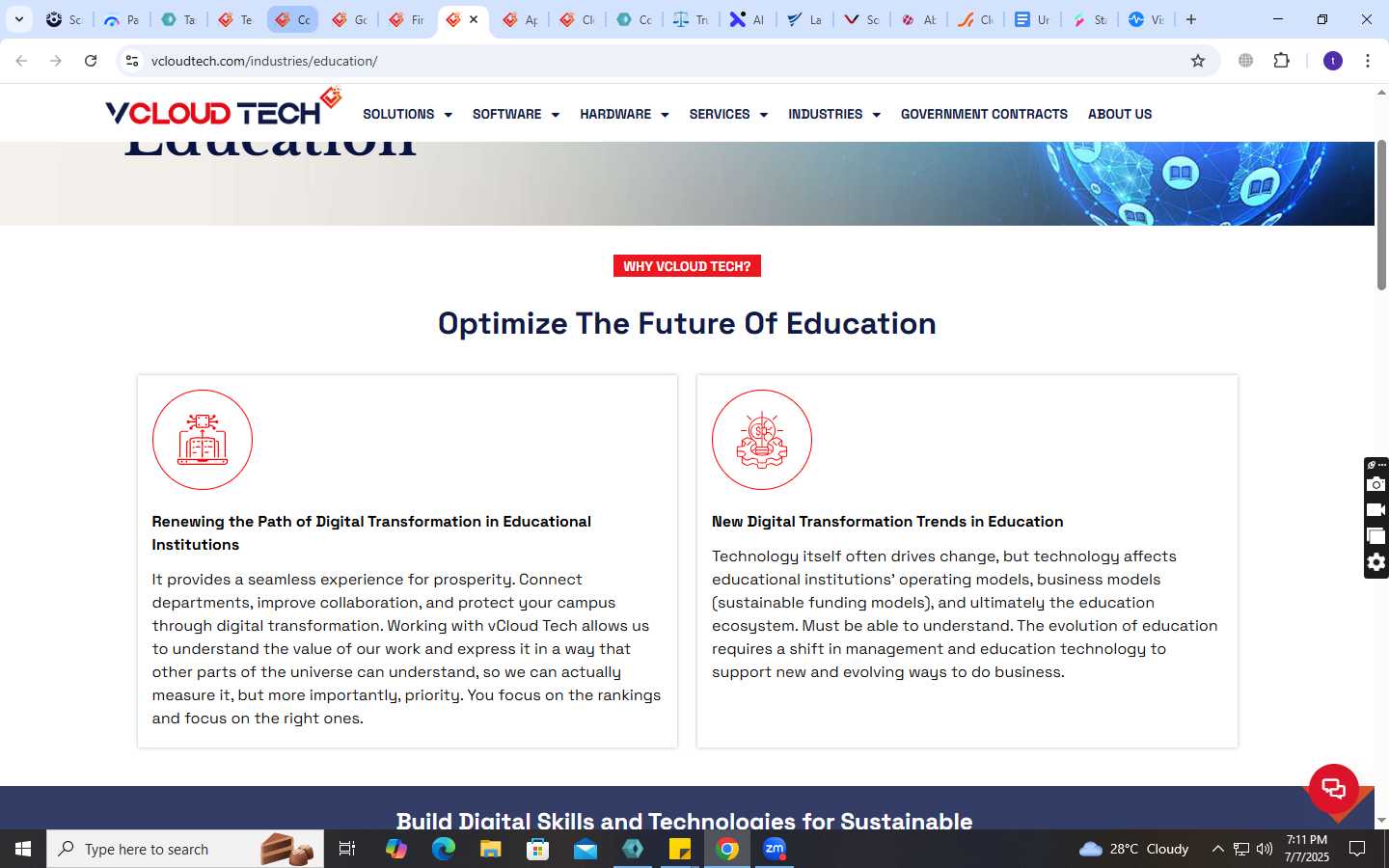Screen dimensions: 1389x868
Task: Open the ABOUT US page
Action: [x=1120, y=114]
